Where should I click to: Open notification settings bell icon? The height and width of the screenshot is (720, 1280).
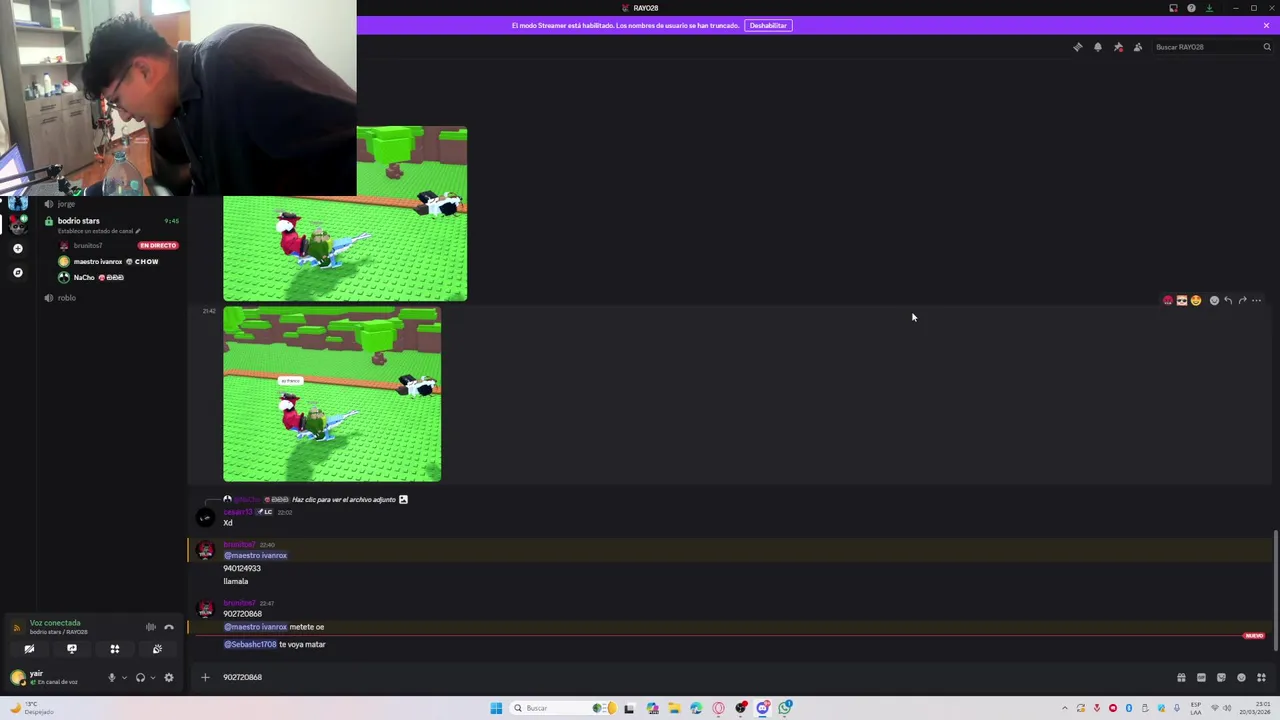click(1097, 47)
